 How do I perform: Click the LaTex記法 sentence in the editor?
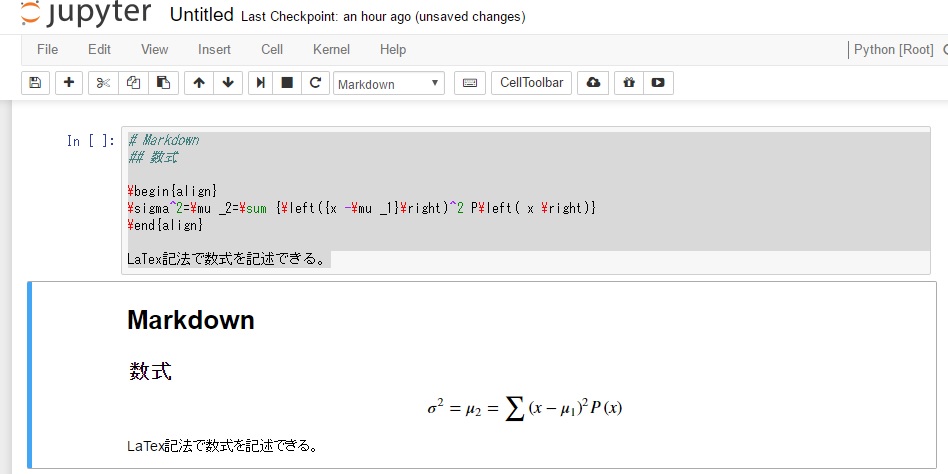(228, 259)
